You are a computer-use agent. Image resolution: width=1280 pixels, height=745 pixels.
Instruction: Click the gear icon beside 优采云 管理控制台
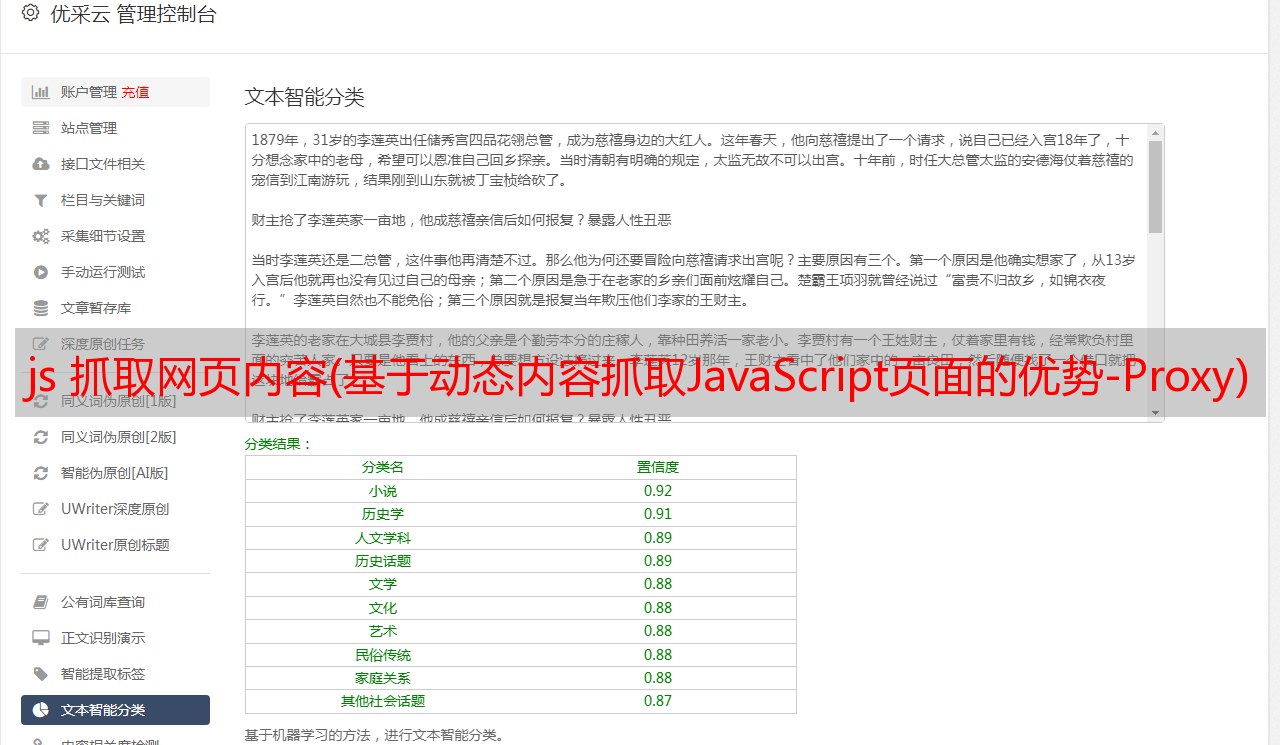pos(30,14)
